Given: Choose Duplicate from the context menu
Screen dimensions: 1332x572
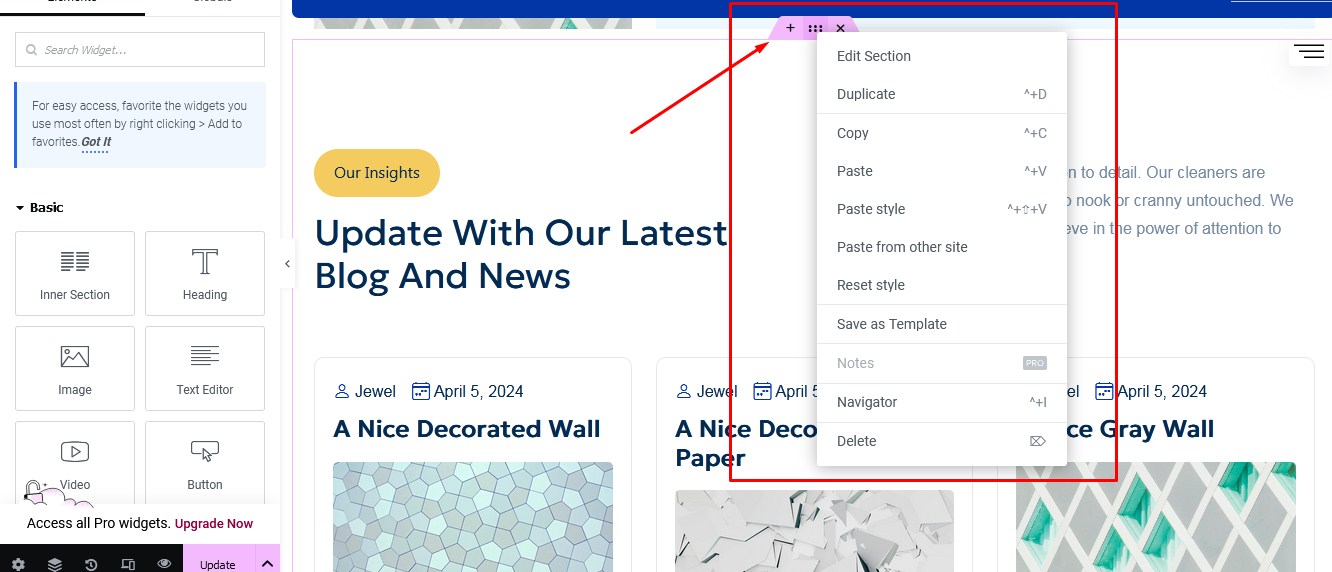Looking at the screenshot, I should [x=866, y=94].
